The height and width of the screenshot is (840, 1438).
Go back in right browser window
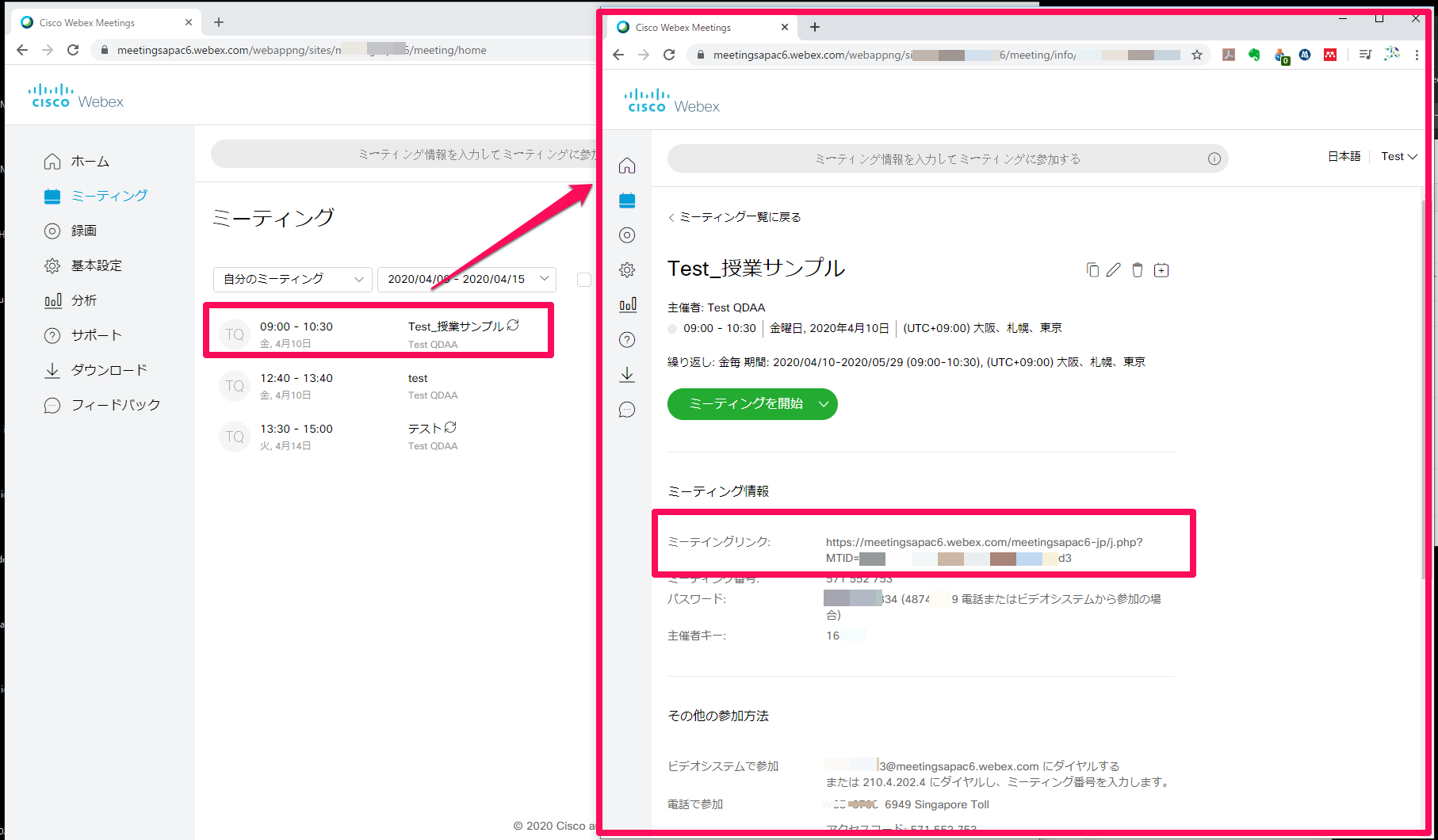click(x=618, y=55)
